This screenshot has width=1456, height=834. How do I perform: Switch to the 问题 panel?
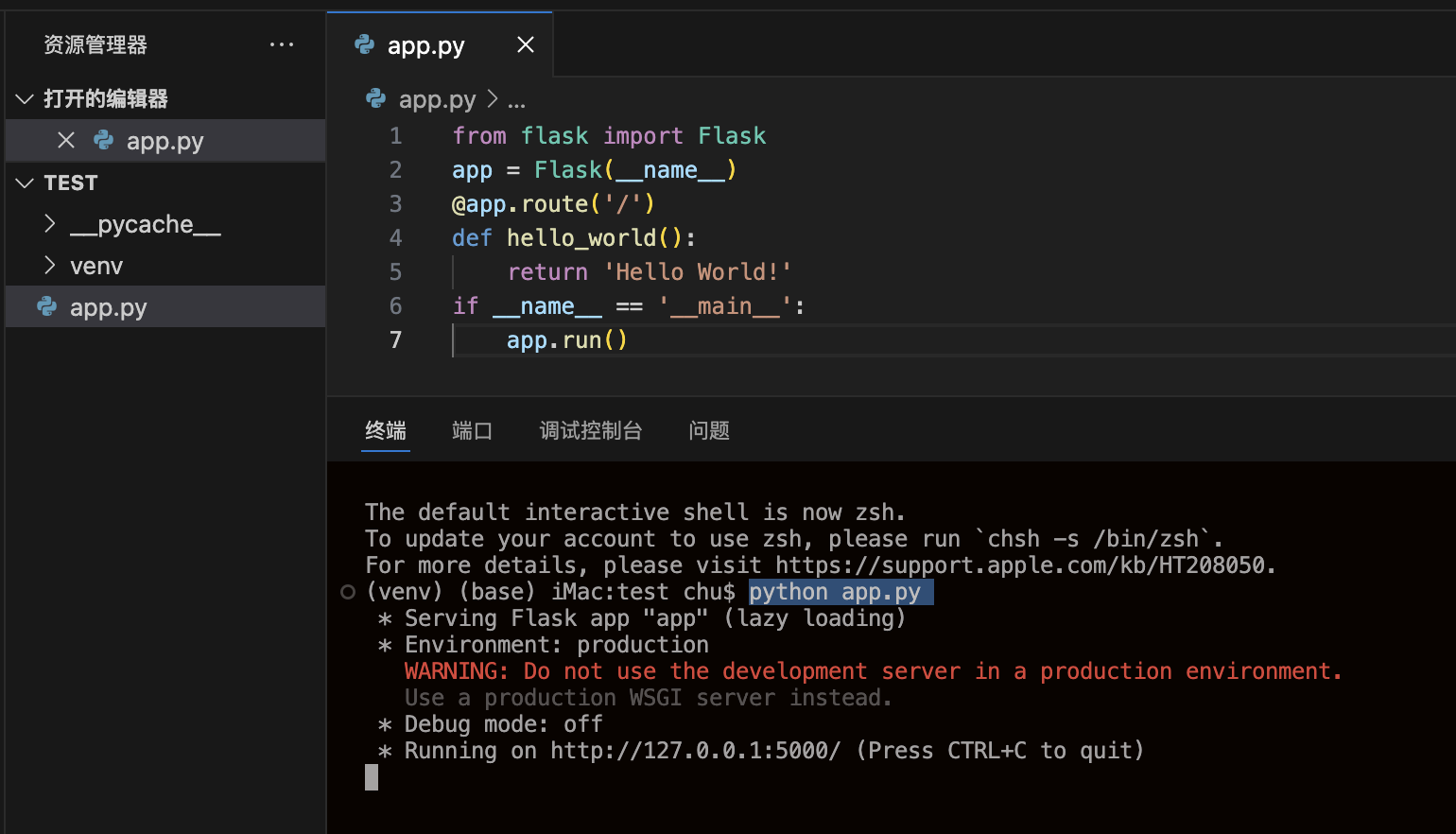pos(708,430)
